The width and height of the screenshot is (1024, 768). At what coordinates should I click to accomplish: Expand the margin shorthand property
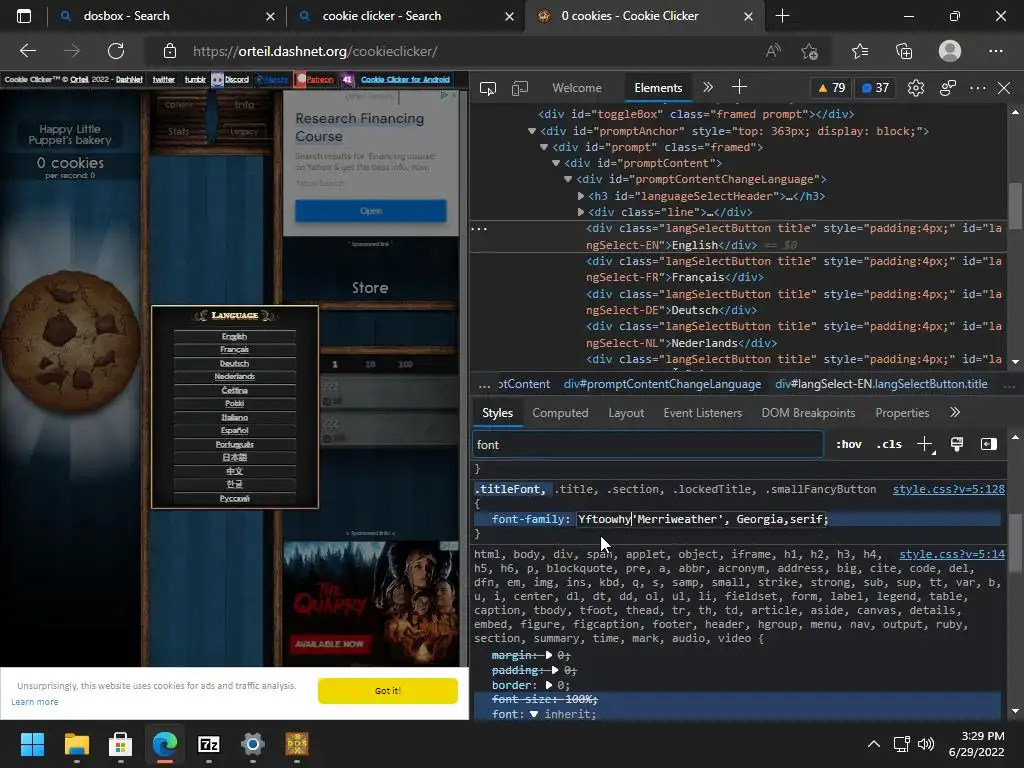pyautogui.click(x=549, y=655)
